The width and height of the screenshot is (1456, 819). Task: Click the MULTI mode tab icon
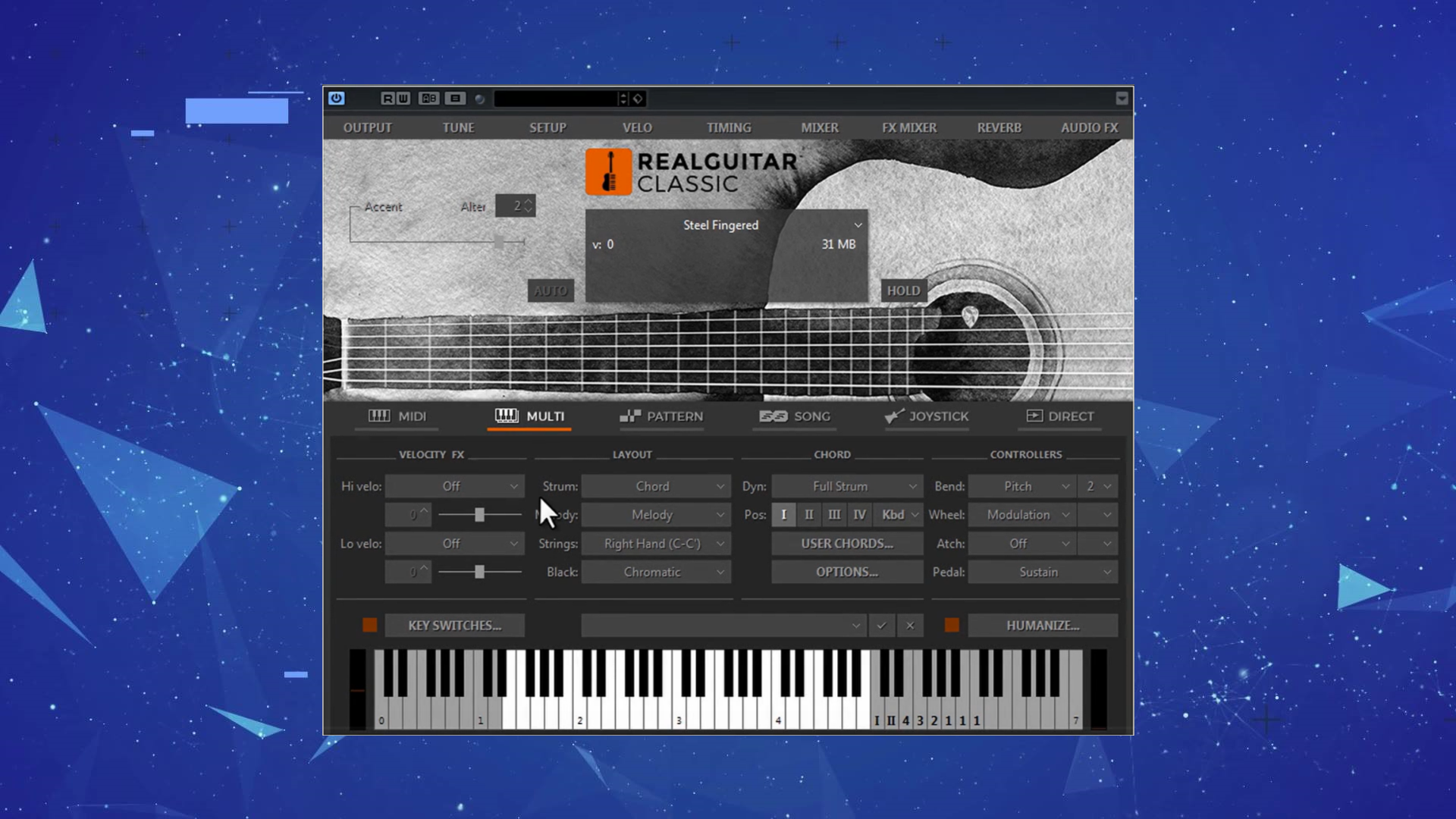507,415
